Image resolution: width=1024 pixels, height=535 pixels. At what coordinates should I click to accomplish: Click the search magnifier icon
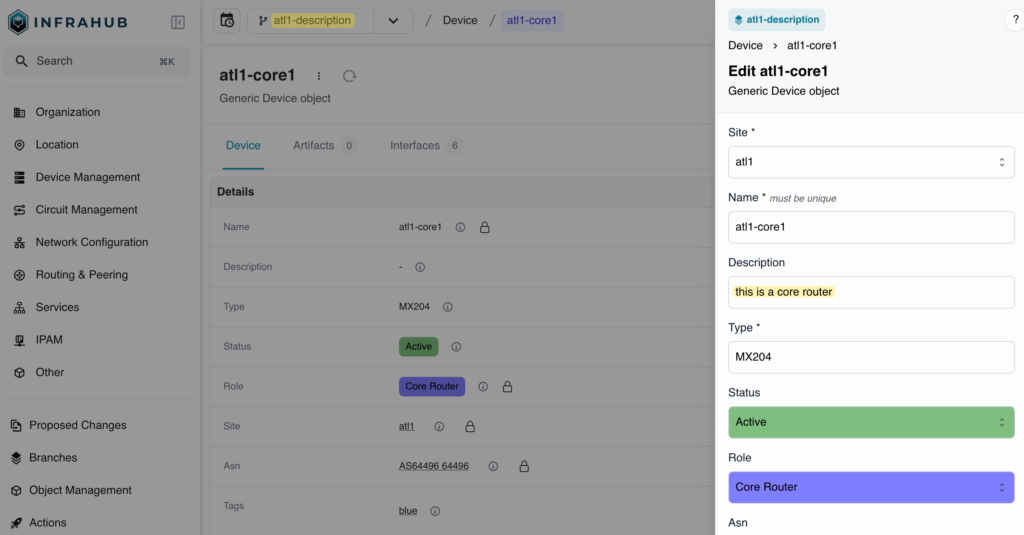tap(22, 61)
